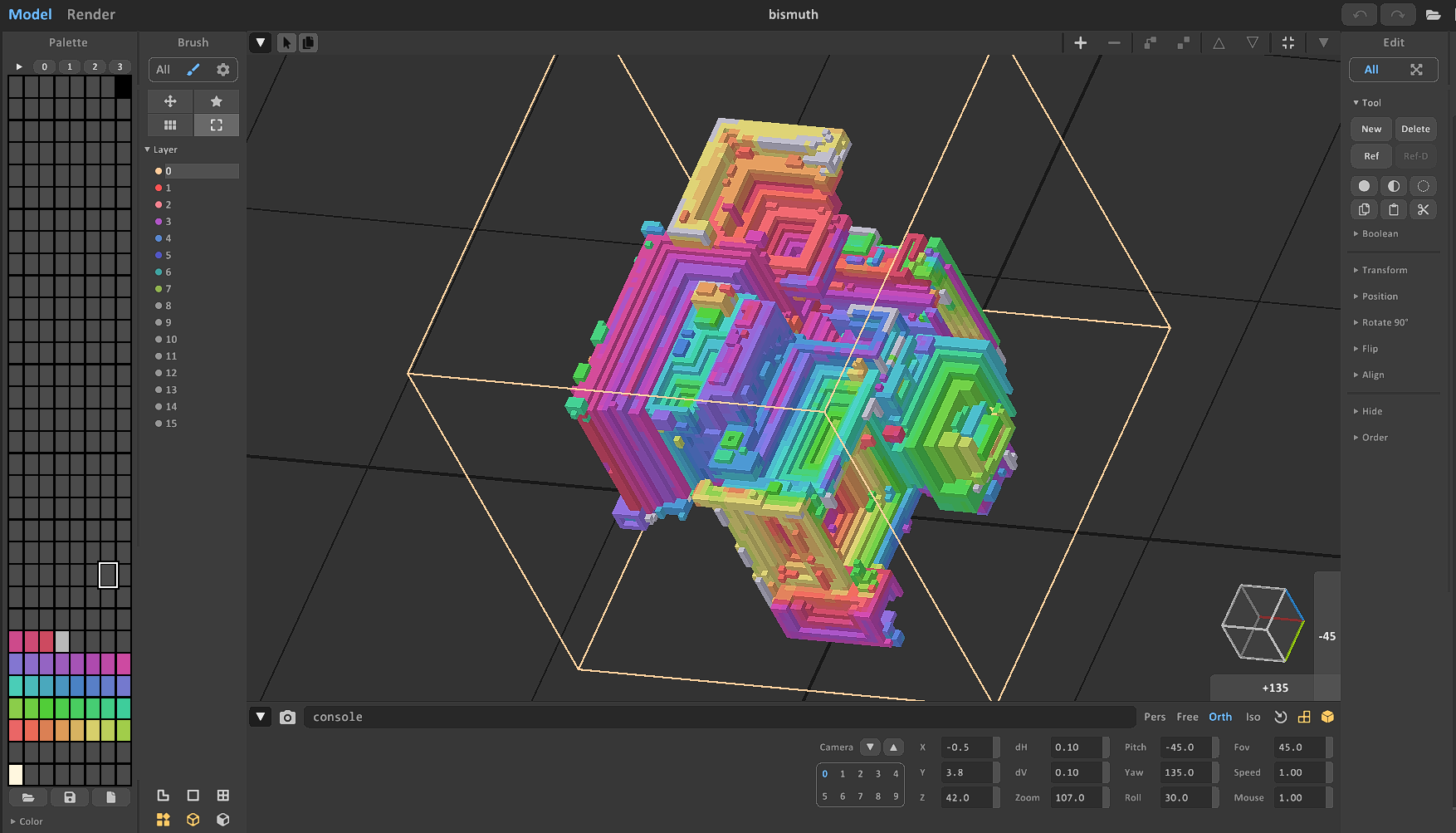Click the All button in Brush panel
The image size is (1456, 833).
point(163,70)
